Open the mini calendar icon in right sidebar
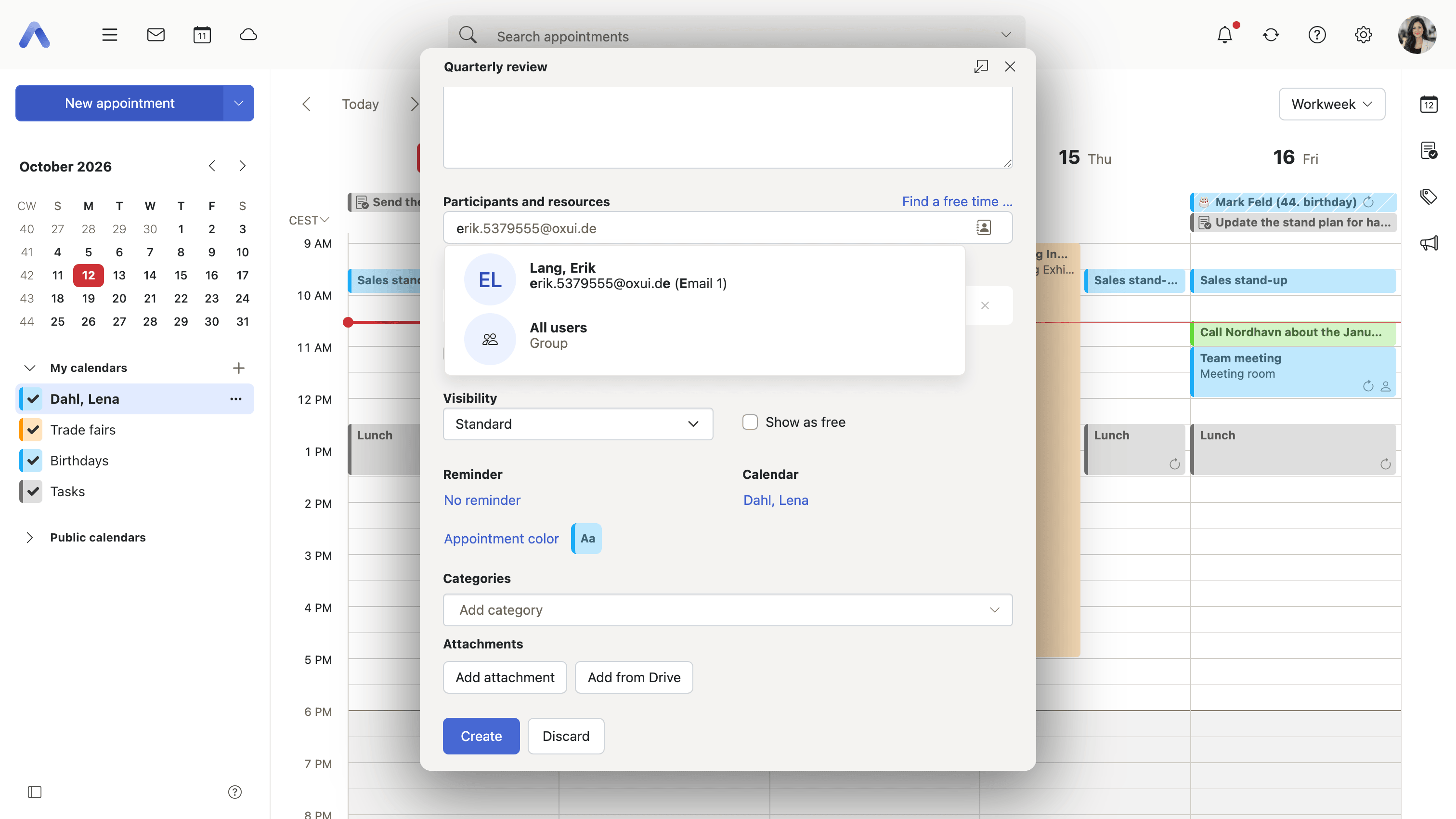1456x819 pixels. [x=1429, y=104]
